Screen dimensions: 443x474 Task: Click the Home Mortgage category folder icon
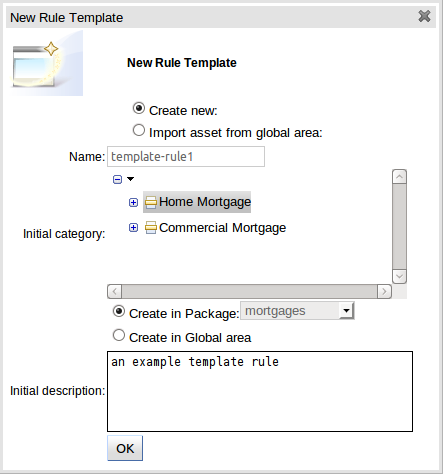click(151, 202)
